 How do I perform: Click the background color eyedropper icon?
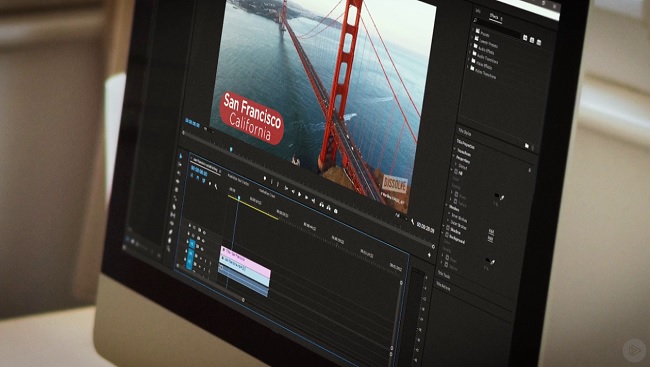click(492, 262)
